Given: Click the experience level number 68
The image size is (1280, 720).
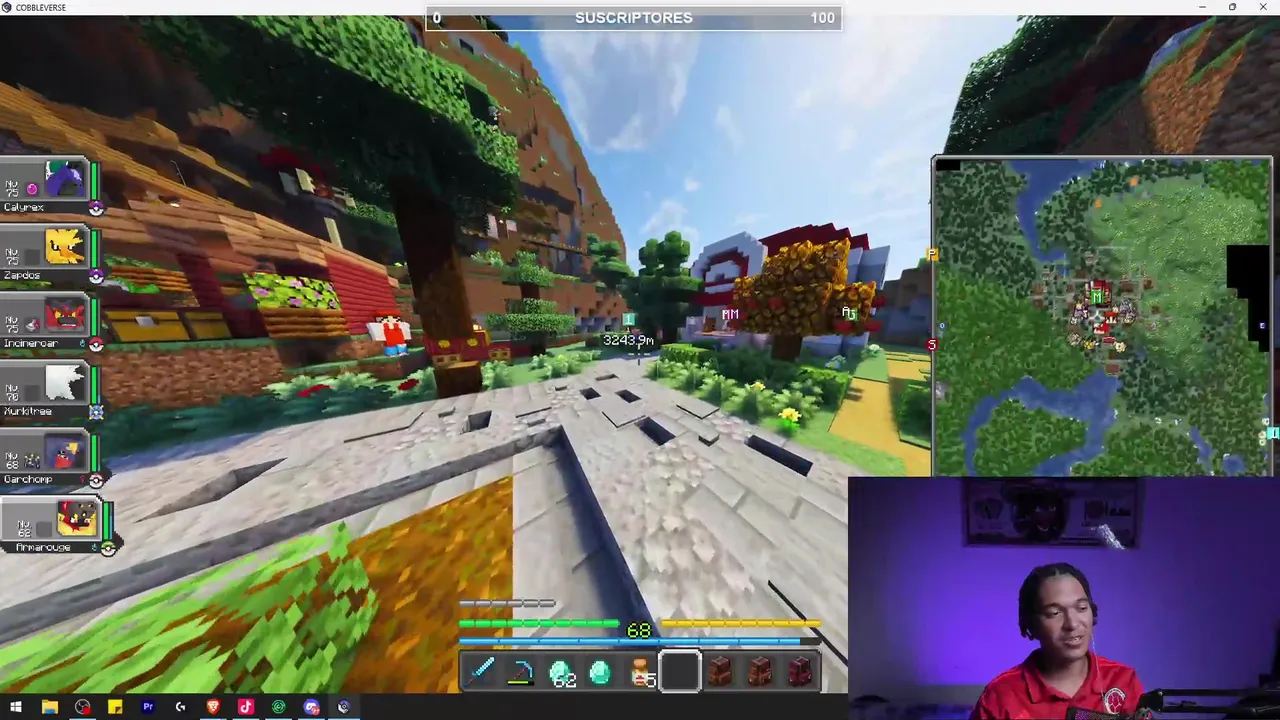Looking at the screenshot, I should 639,630.
